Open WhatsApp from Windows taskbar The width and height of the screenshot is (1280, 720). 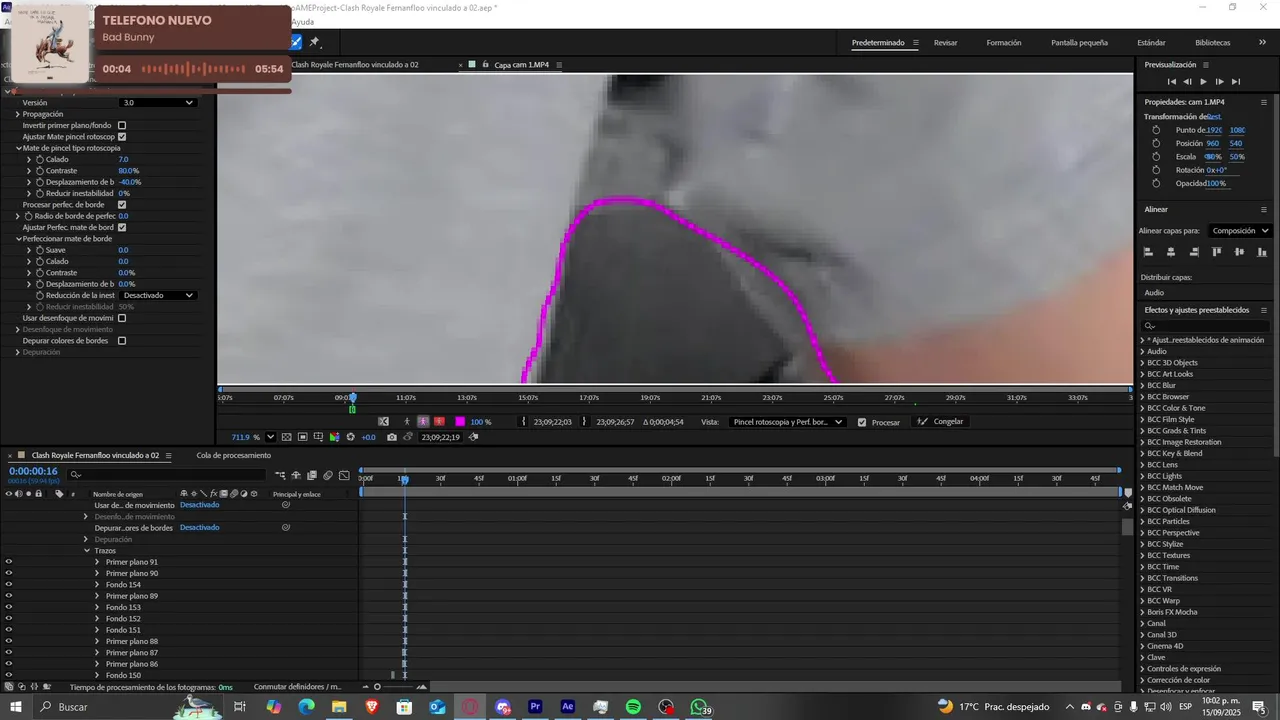pyautogui.click(x=699, y=707)
